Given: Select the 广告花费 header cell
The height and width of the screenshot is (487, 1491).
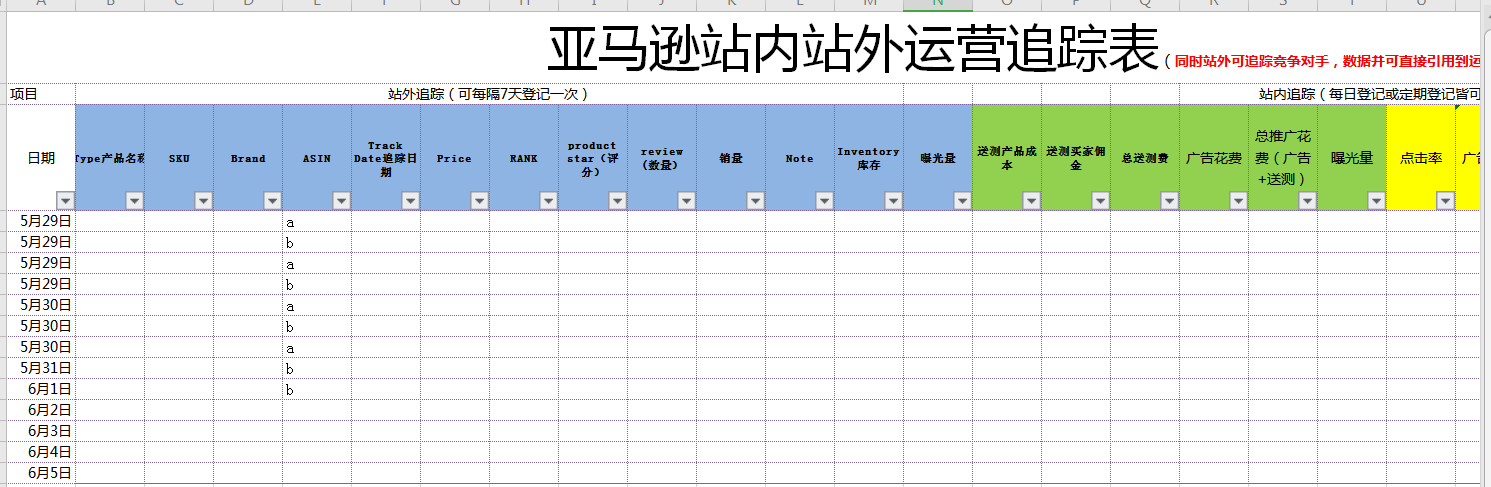Looking at the screenshot, I should point(1214,157).
